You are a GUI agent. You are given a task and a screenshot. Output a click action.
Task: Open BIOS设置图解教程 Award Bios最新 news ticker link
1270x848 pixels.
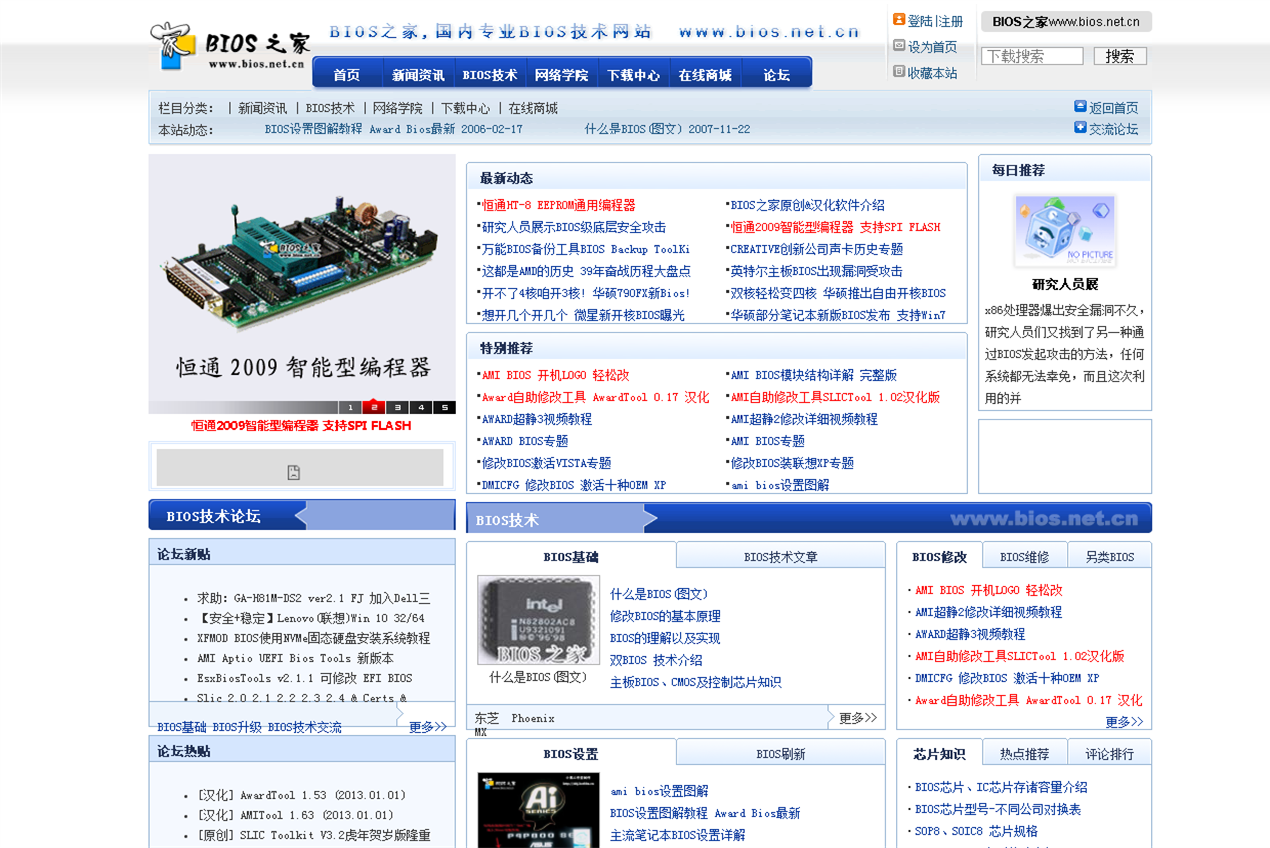(x=393, y=129)
